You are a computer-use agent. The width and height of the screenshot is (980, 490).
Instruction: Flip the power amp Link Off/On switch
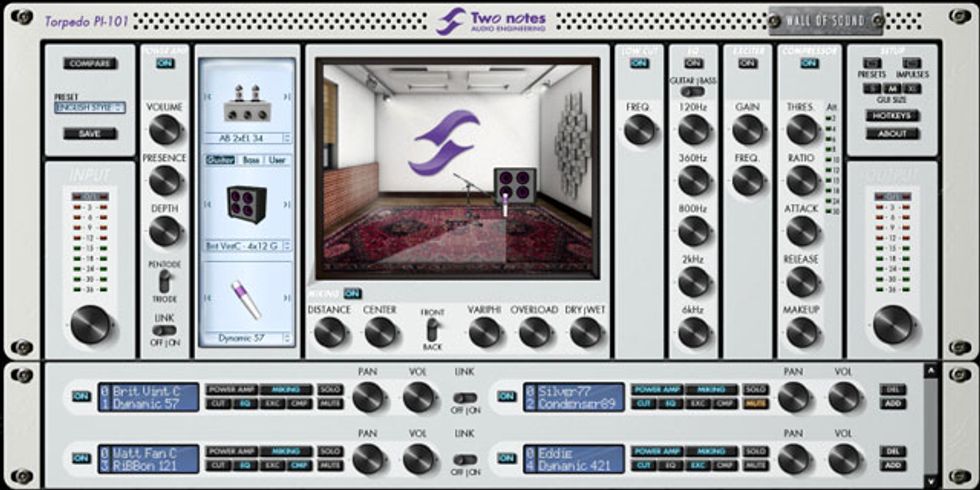click(164, 330)
